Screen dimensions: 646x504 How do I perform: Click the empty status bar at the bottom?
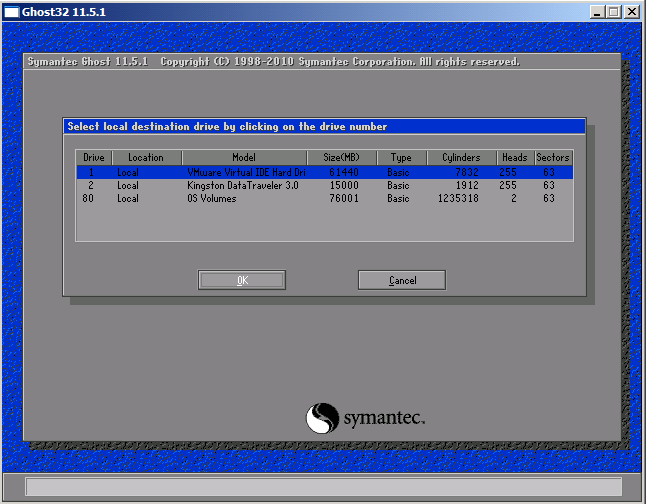click(322, 486)
